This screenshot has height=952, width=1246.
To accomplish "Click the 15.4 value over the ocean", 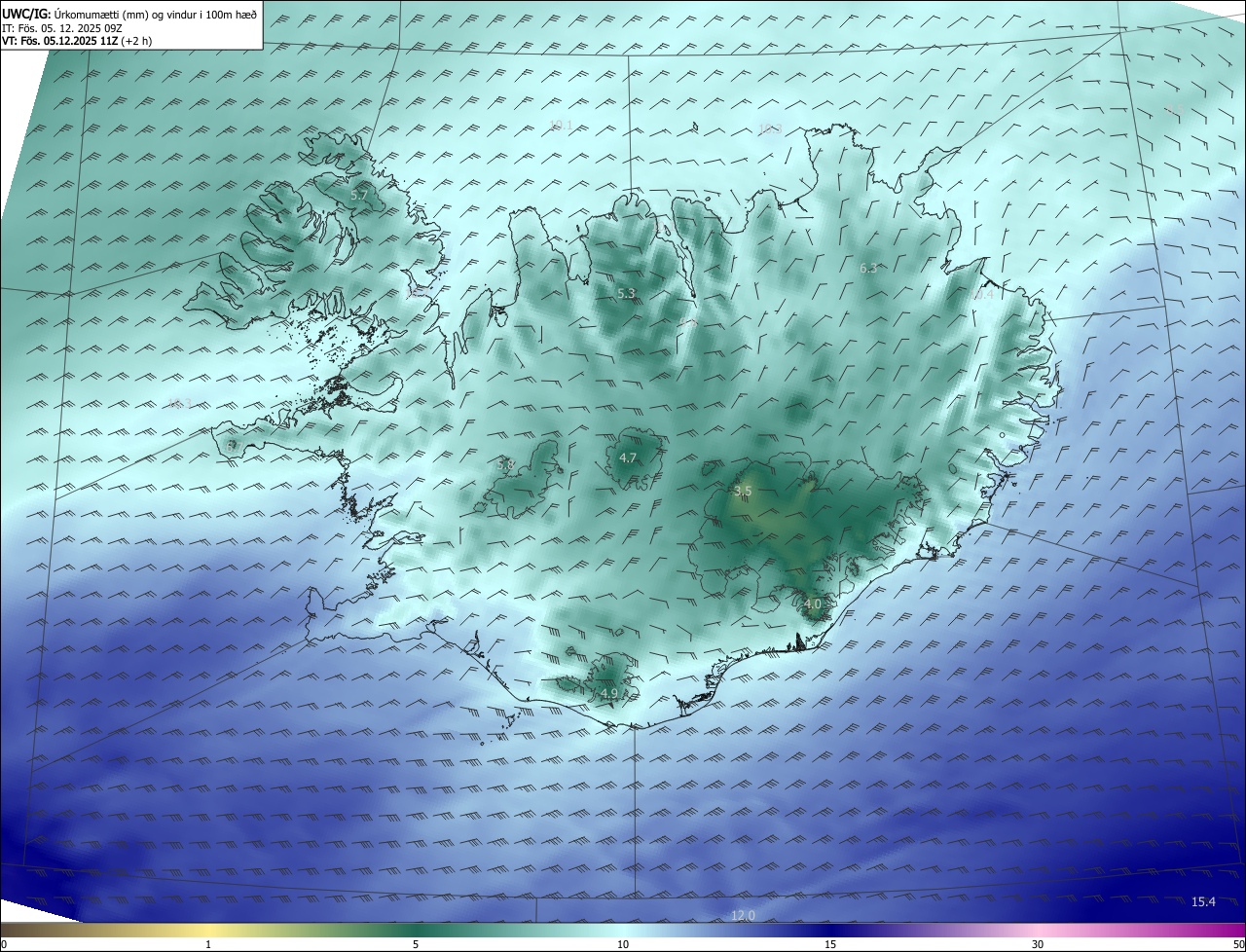I will (1204, 902).
